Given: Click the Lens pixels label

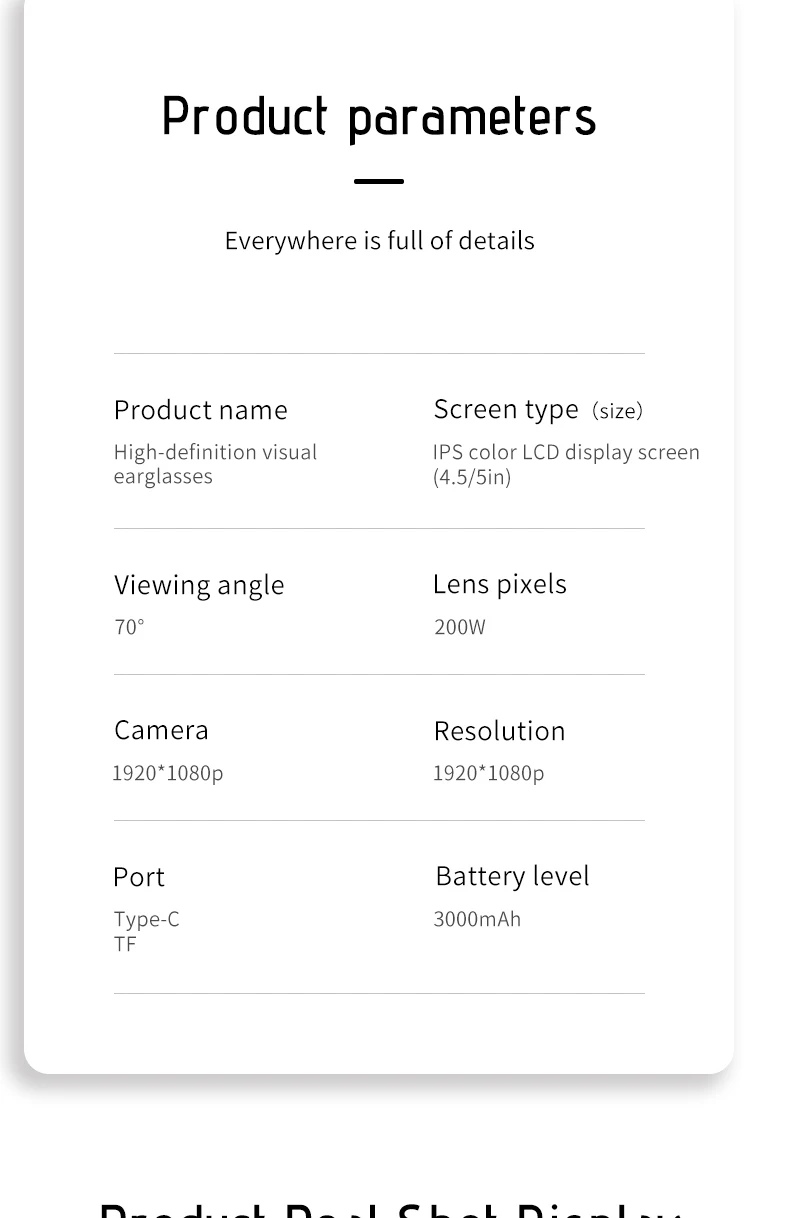Looking at the screenshot, I should point(500,584).
